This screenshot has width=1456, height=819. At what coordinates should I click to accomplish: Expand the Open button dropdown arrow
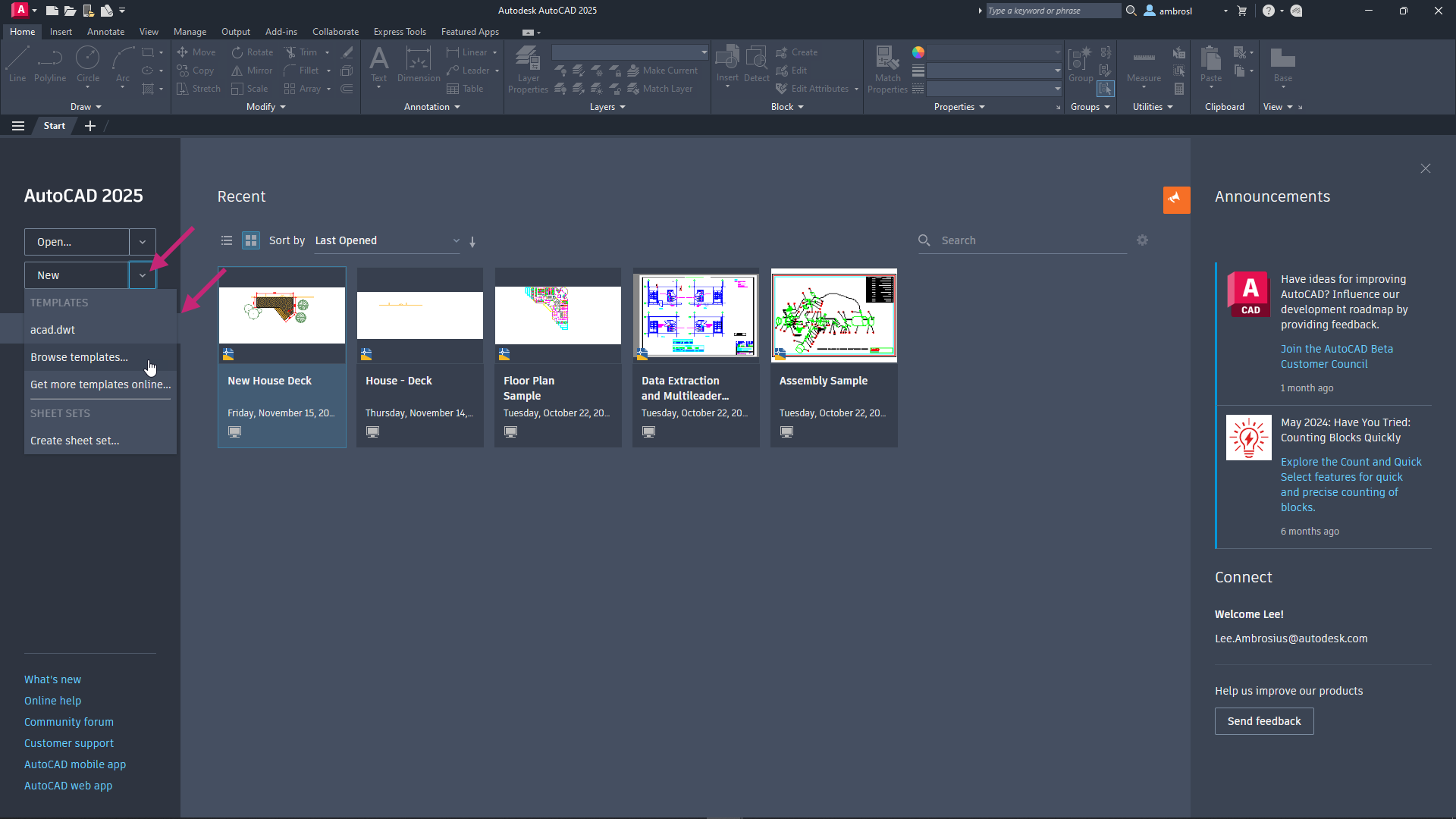142,242
